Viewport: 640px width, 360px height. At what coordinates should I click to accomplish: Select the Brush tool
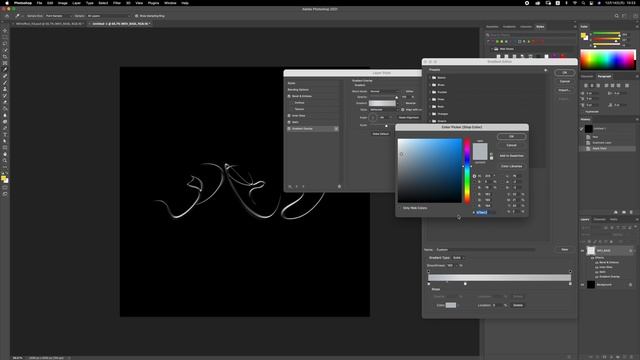pos(5,83)
